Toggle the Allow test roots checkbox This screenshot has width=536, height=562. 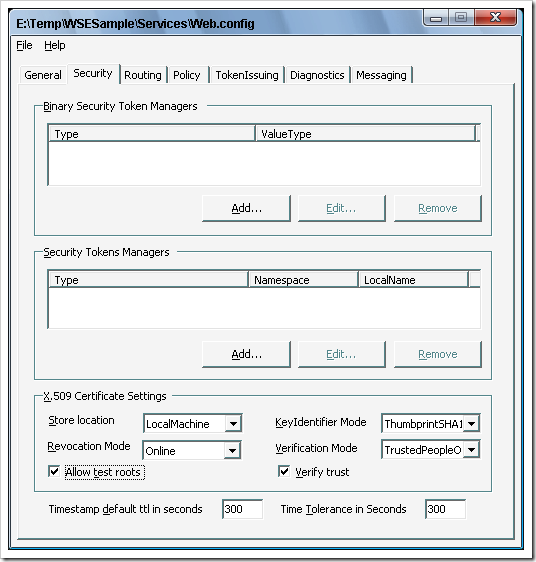(x=54, y=471)
